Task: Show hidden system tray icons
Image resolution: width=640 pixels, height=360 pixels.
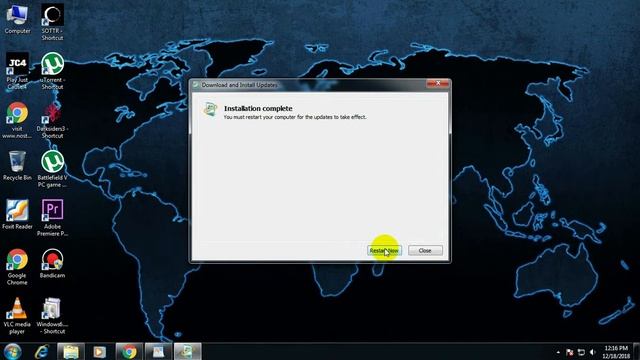Action: click(x=558, y=352)
